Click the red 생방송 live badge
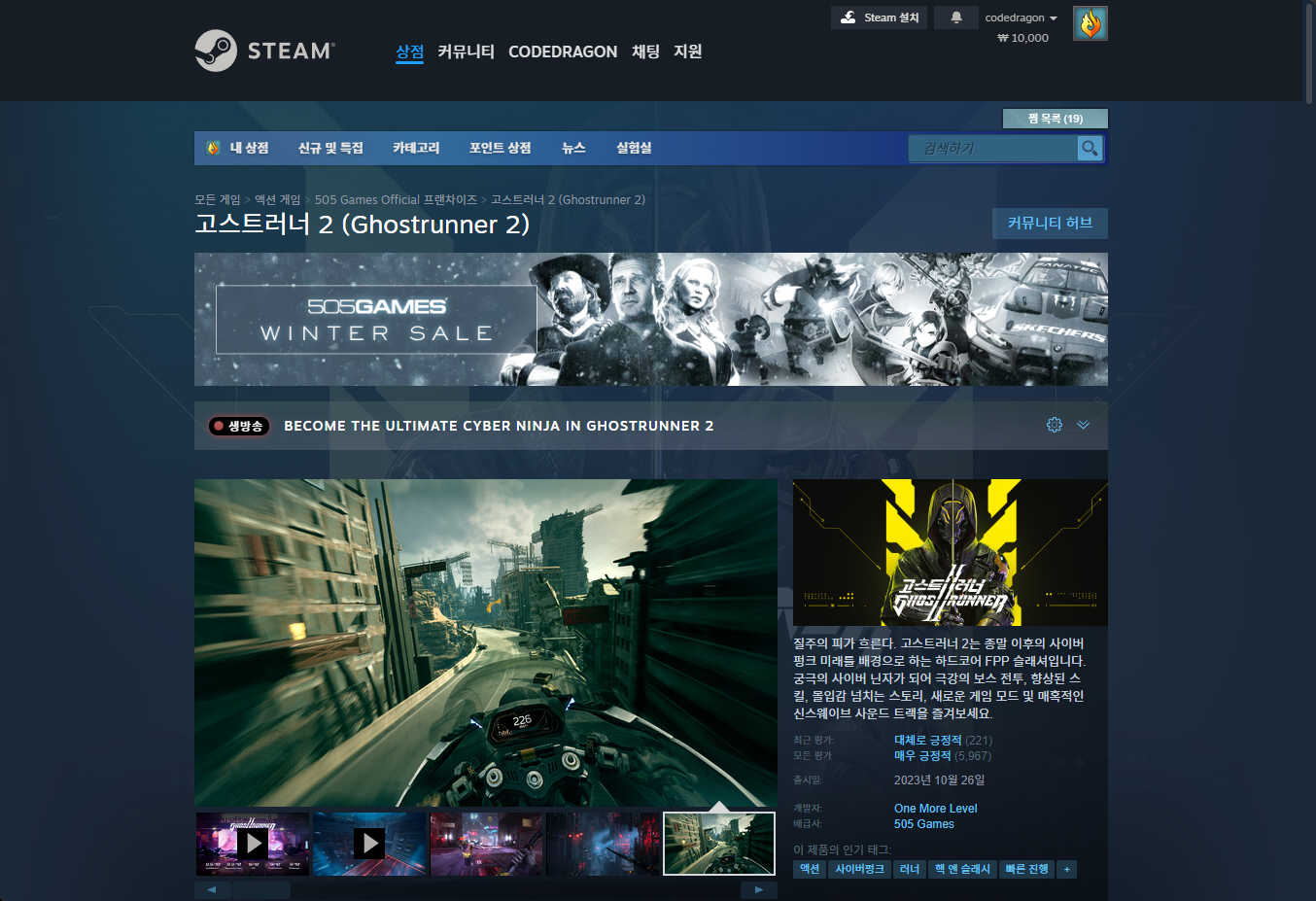Screen dimensions: 1316x901 (x=239, y=426)
